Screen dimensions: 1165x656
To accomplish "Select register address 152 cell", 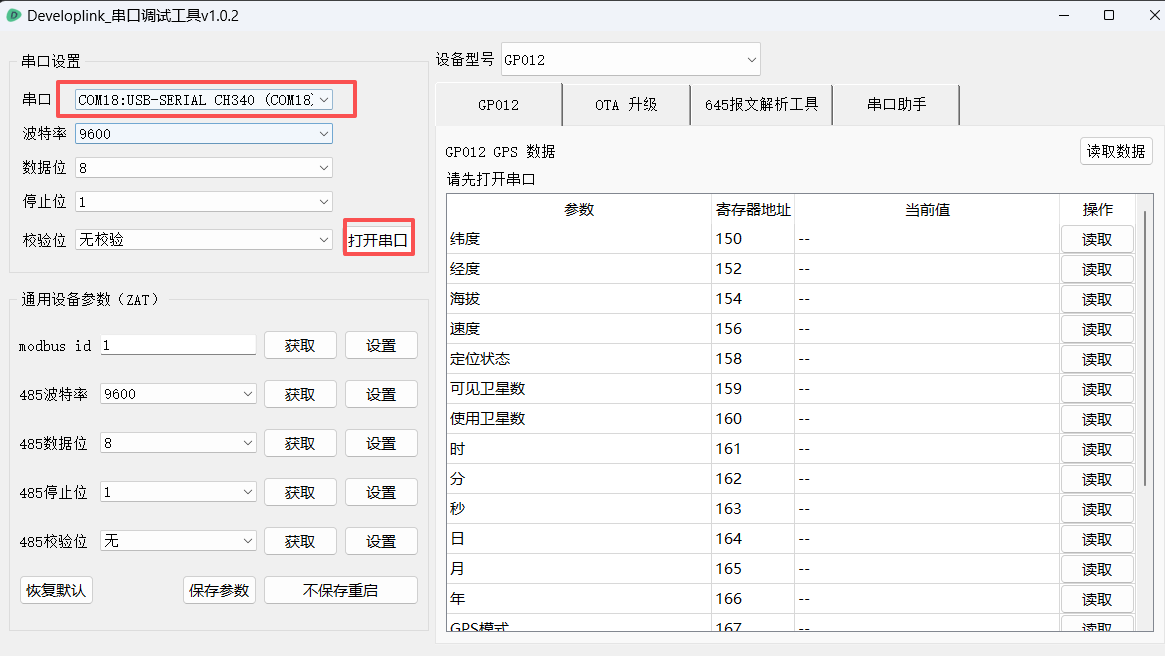I will [x=753, y=269].
